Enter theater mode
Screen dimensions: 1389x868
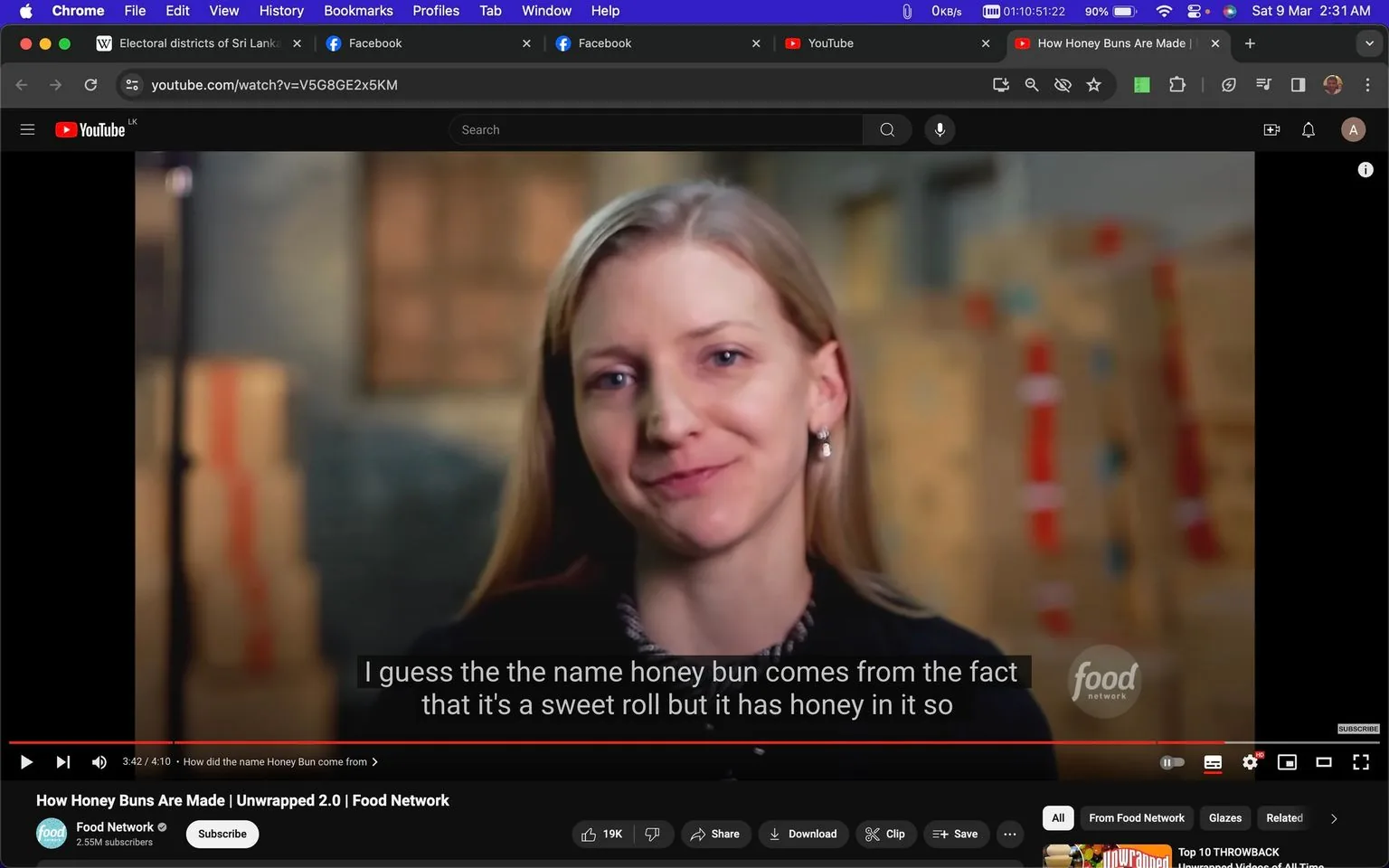tap(1324, 761)
